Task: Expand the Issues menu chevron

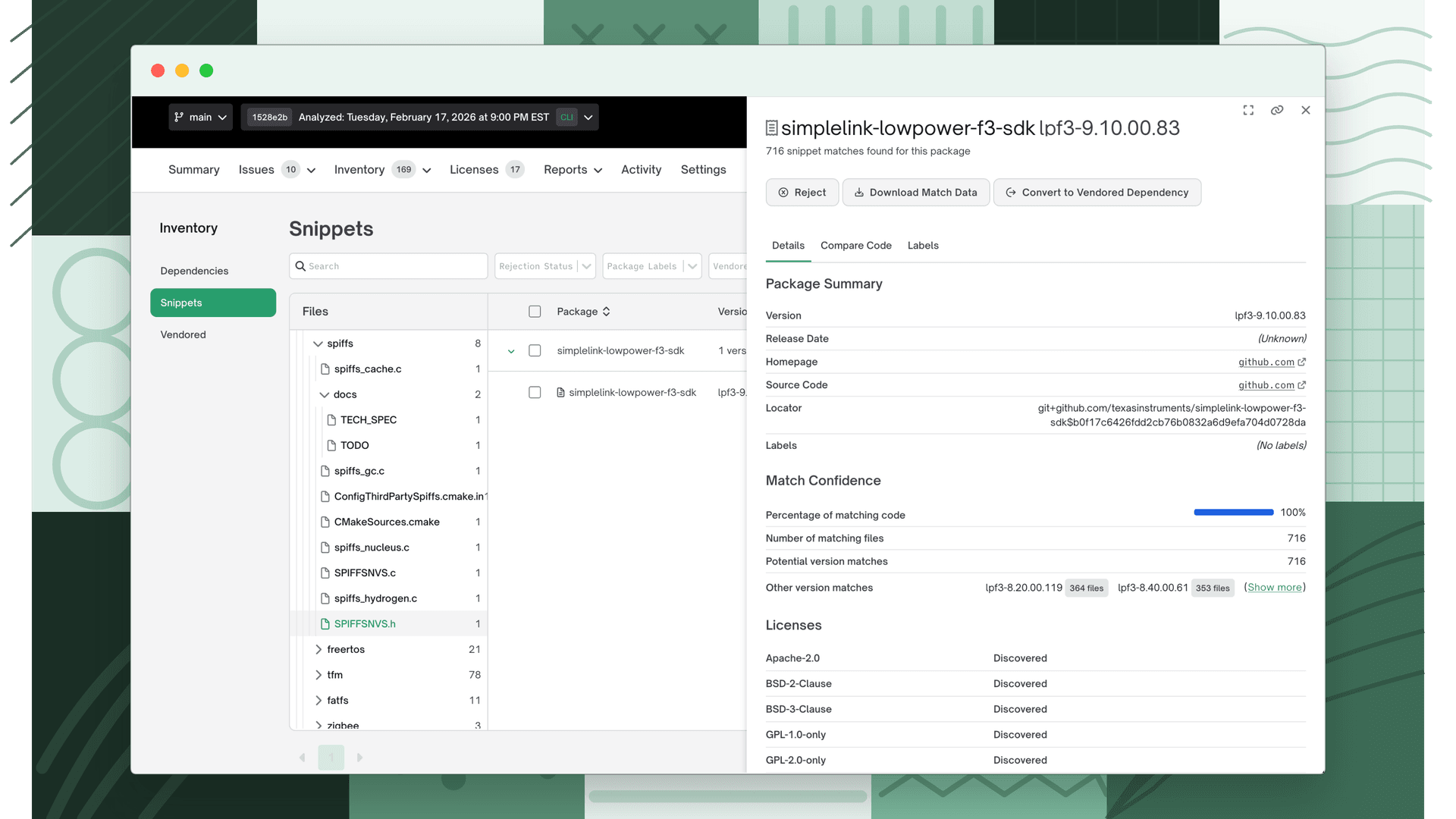Action: pyautogui.click(x=311, y=171)
